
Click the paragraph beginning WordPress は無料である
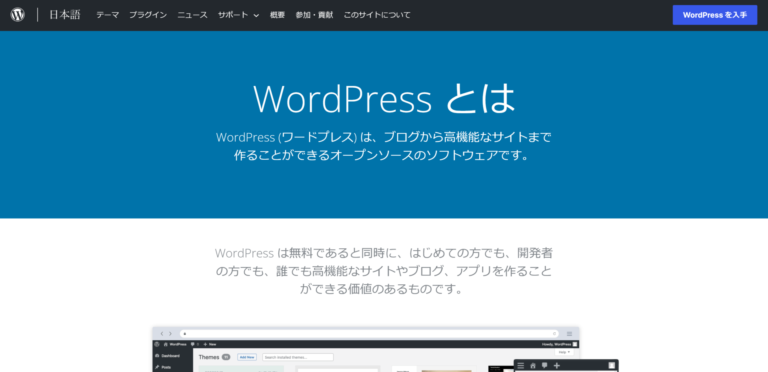(384, 271)
